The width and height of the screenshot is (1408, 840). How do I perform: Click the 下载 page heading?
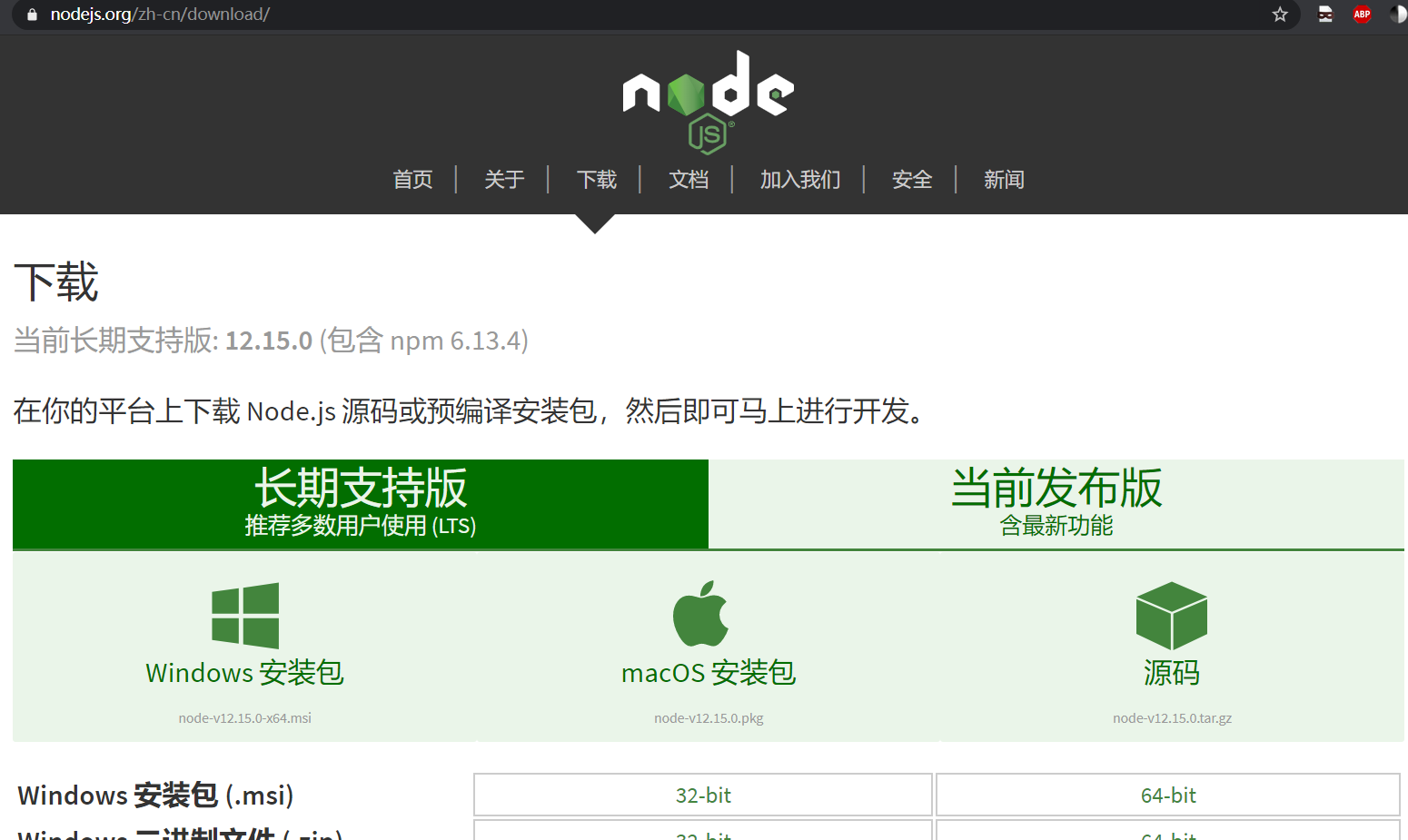(56, 282)
